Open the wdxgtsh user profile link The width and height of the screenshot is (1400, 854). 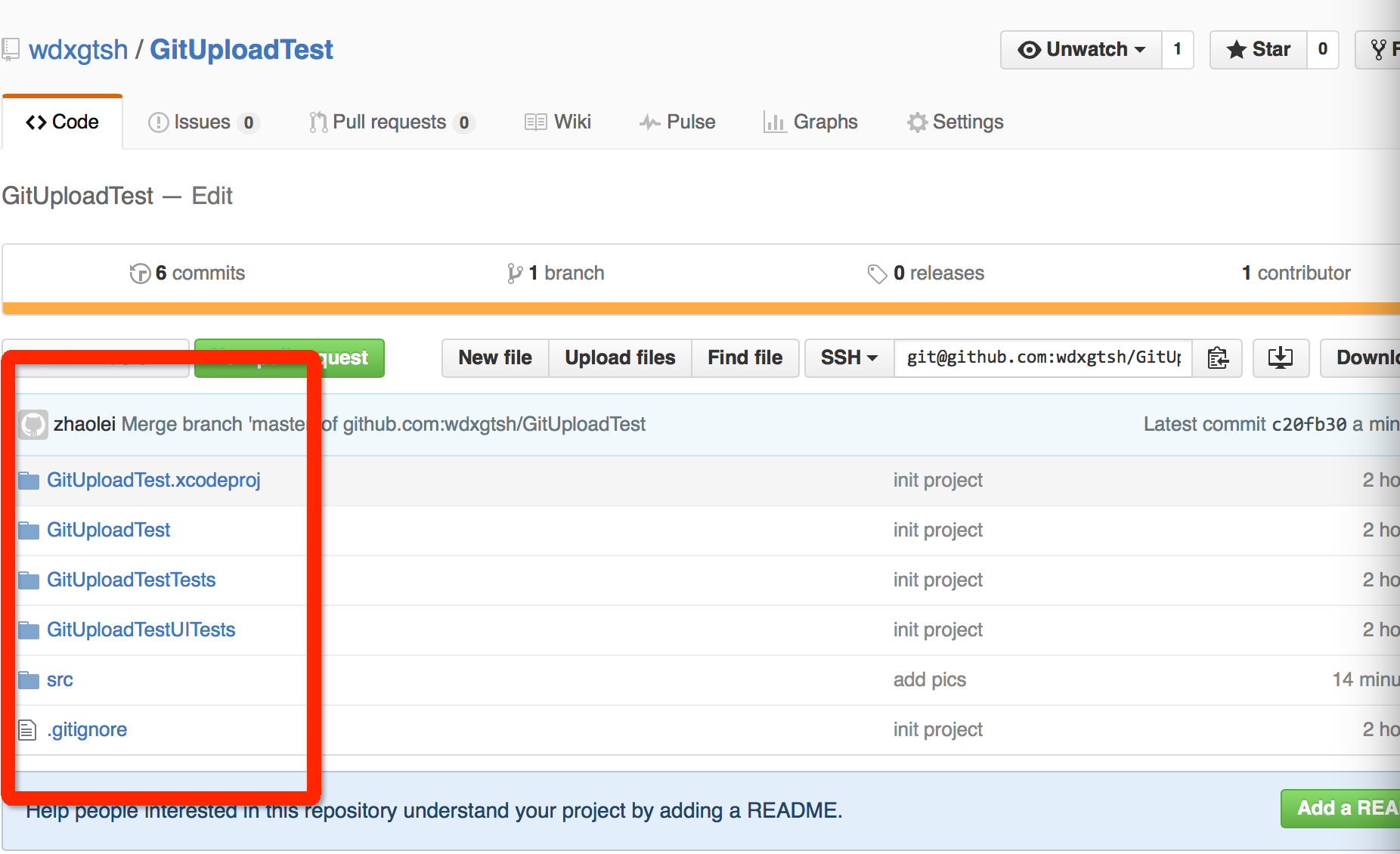tap(78, 50)
